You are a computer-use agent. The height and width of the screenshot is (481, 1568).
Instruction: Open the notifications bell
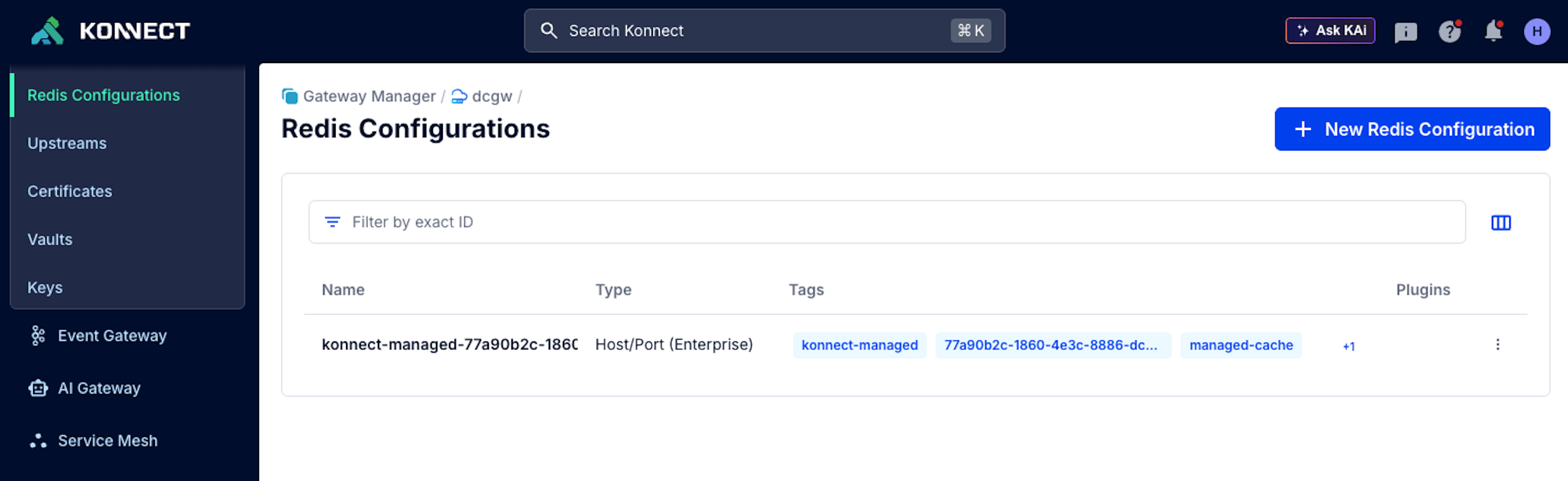1493,31
